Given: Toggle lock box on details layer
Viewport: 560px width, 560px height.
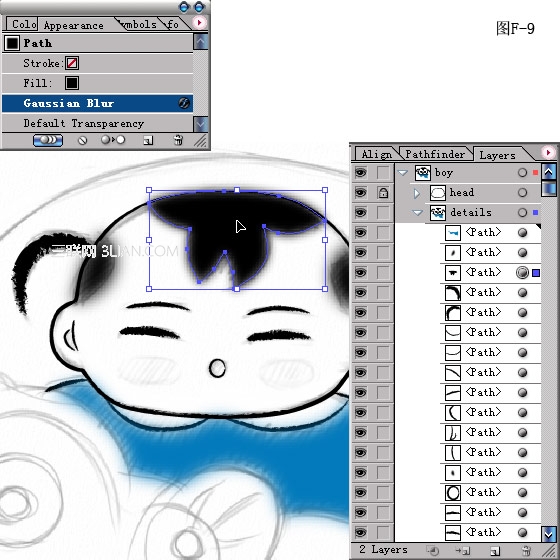Looking at the screenshot, I should [x=383, y=213].
